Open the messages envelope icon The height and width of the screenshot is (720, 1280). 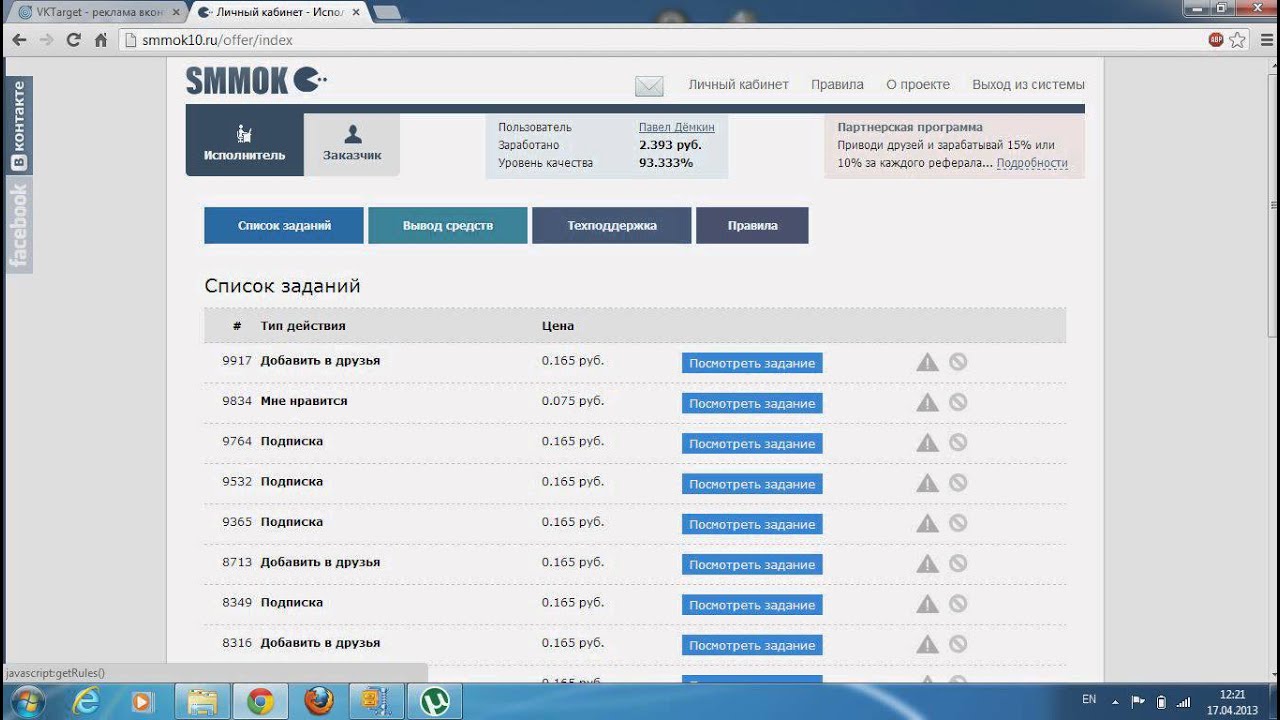tap(649, 86)
